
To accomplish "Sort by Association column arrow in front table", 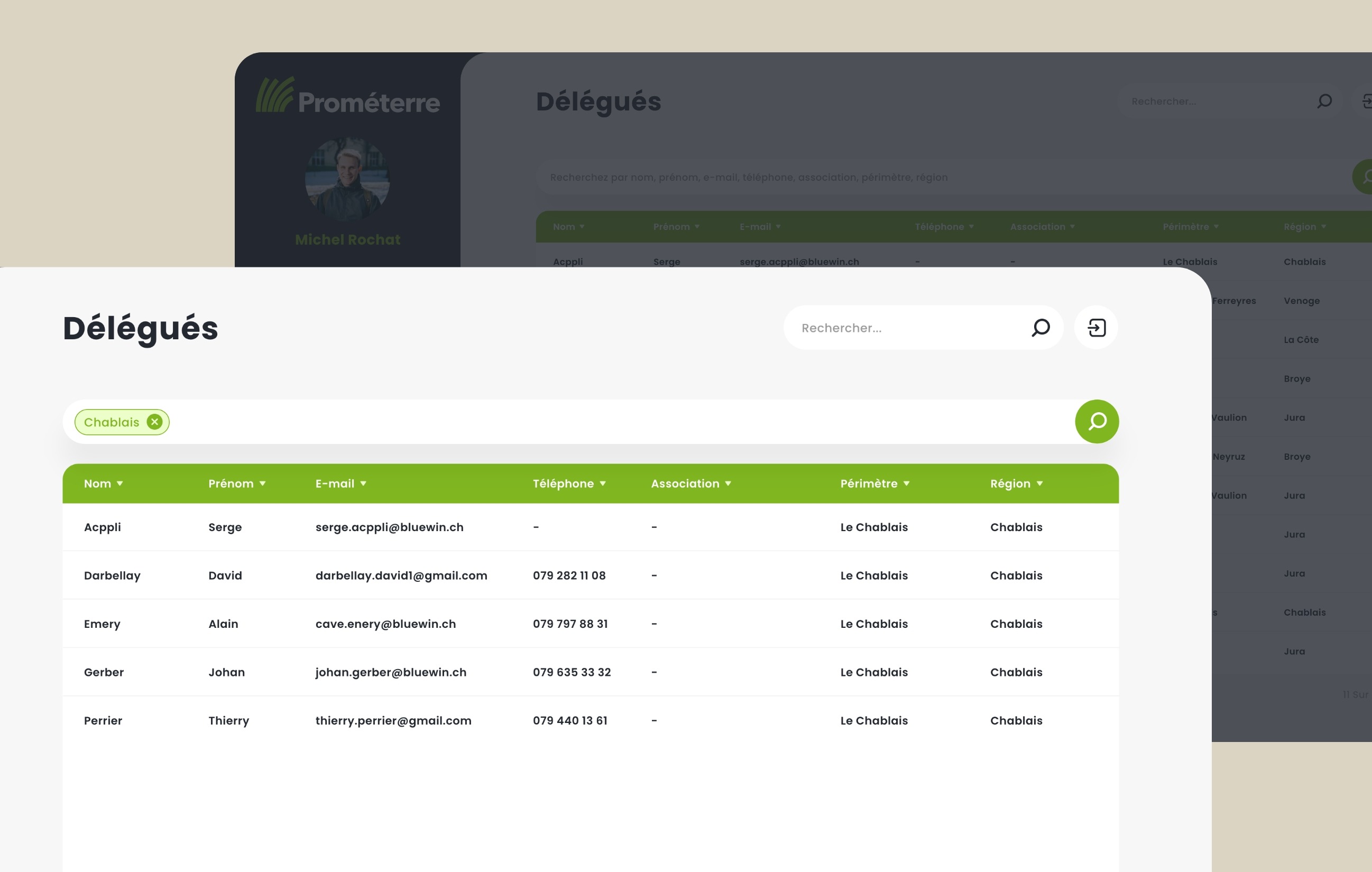I will coord(728,484).
